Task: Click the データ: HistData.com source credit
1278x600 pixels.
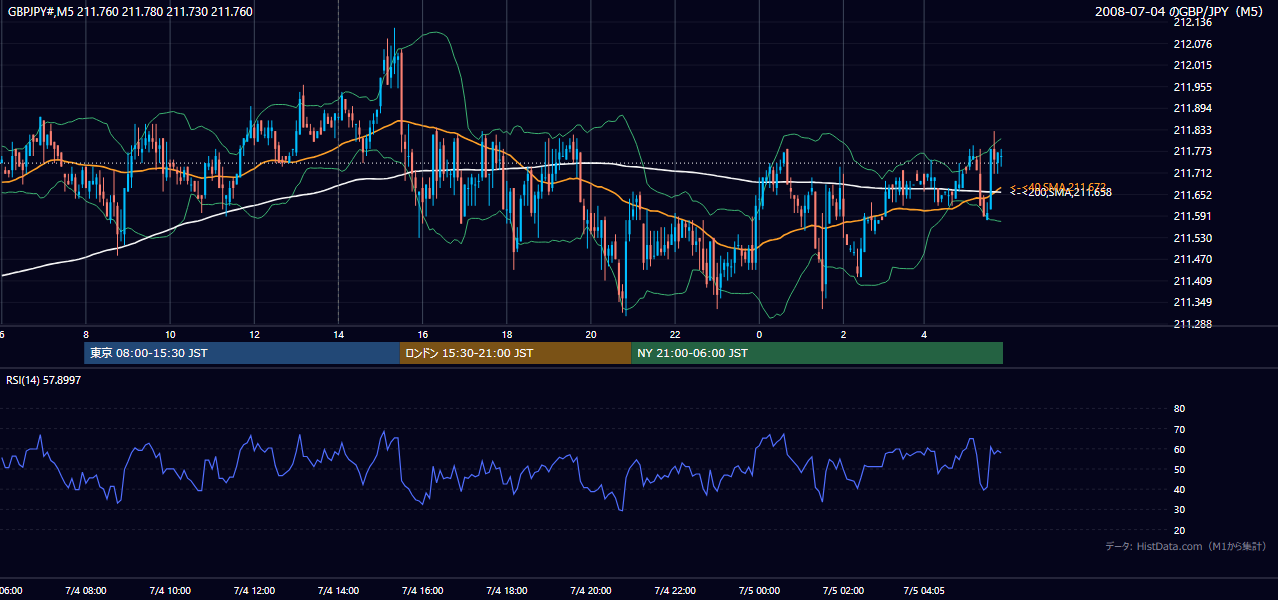Action: pos(1186,546)
